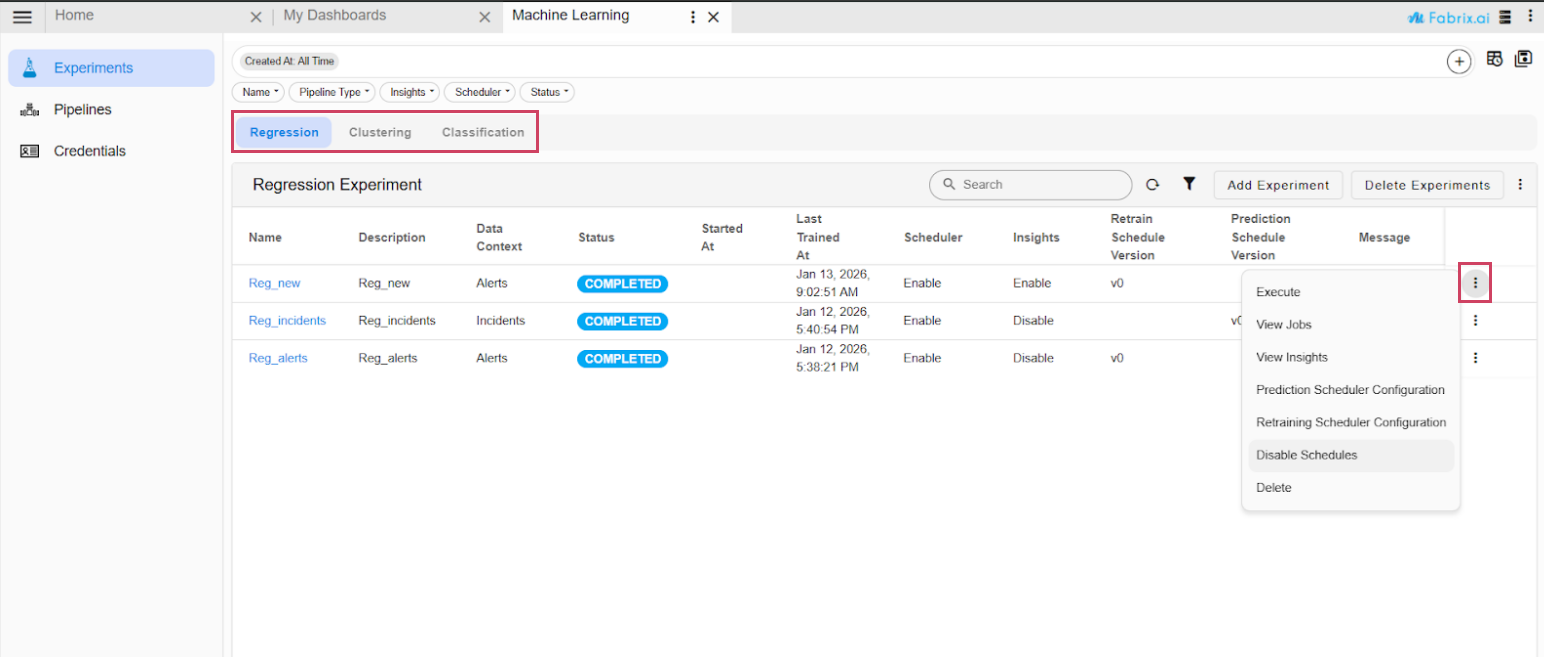
Task: Expand the Status filter dropdown
Action: [x=549, y=92]
